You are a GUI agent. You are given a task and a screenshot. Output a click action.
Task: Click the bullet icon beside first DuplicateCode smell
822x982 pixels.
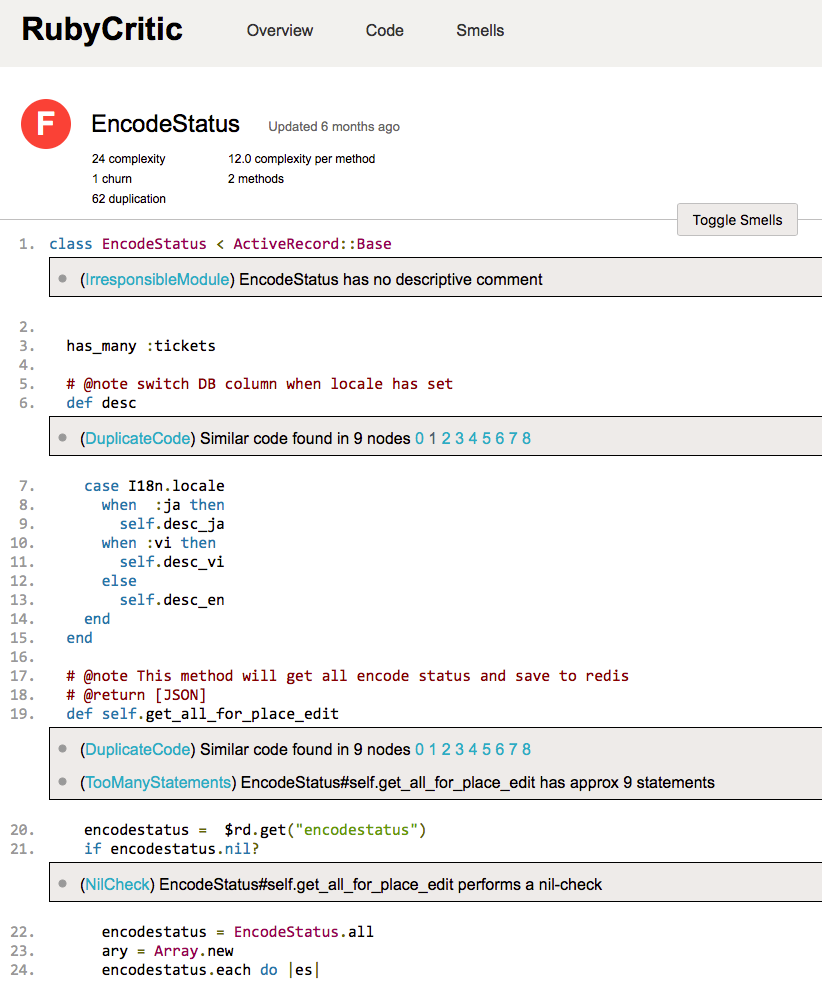63,438
